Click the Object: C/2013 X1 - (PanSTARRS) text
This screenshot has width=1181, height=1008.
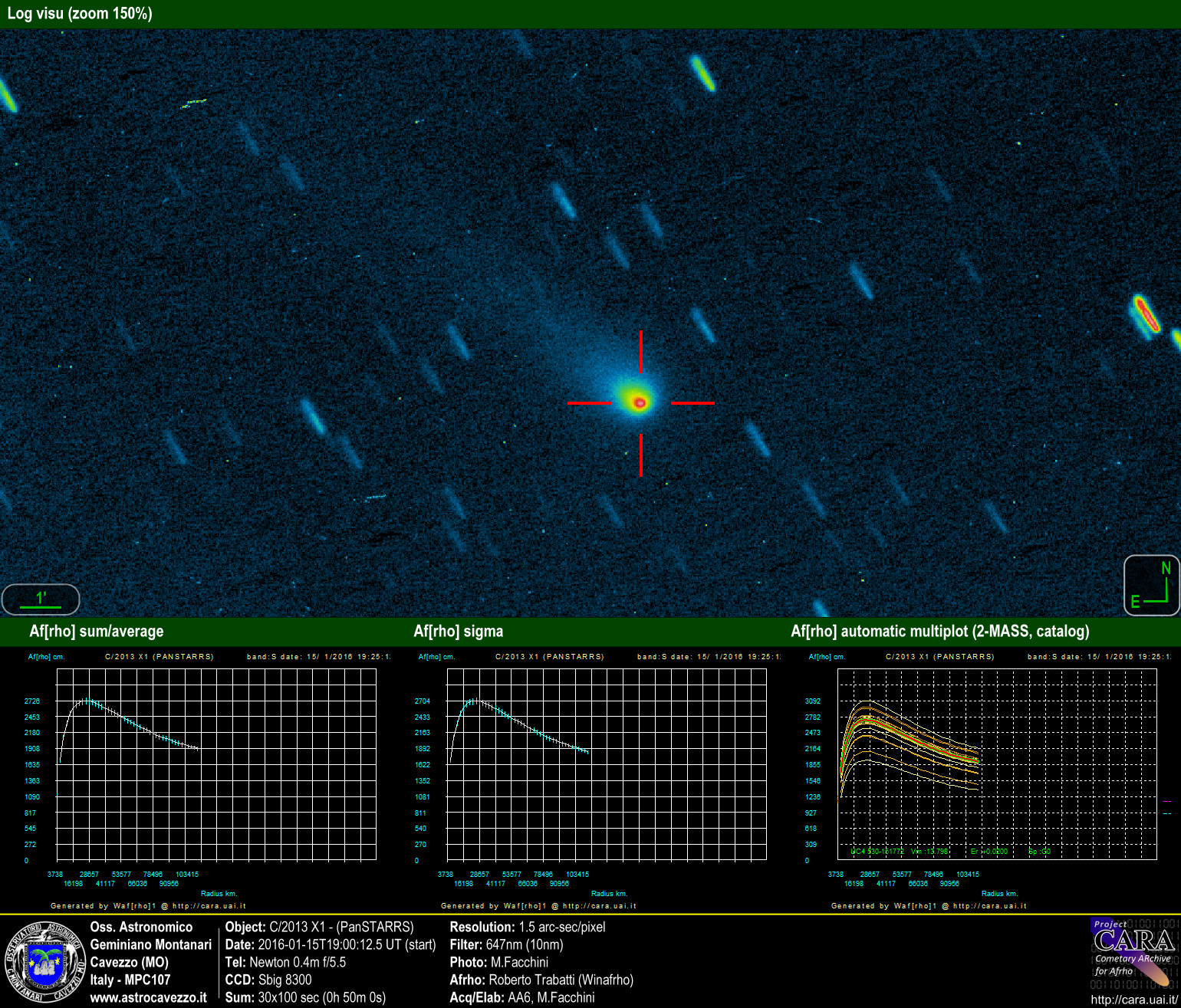(319, 927)
